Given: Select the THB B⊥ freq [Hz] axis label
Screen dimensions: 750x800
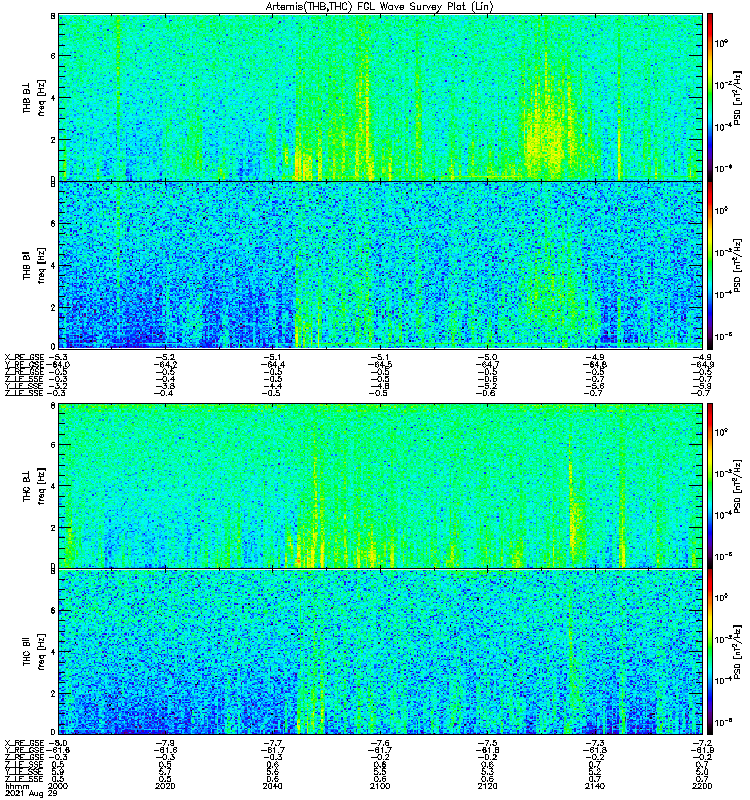Looking at the screenshot, I should [34, 97].
